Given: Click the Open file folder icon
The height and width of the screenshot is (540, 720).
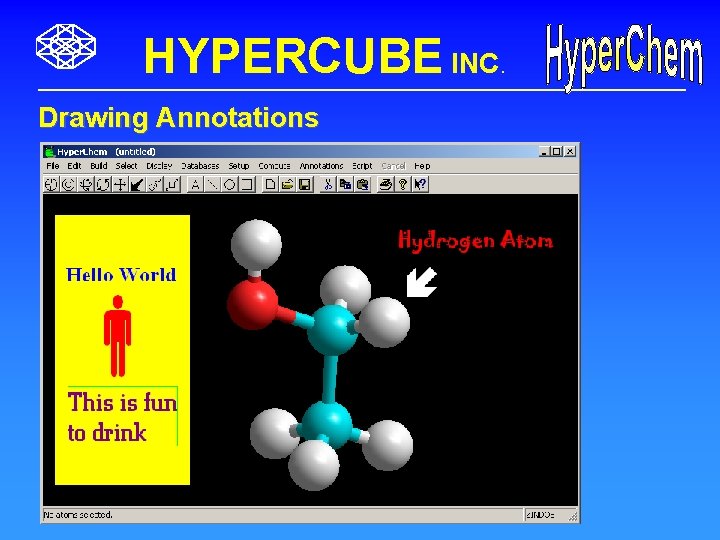Looking at the screenshot, I should click(x=288, y=185).
